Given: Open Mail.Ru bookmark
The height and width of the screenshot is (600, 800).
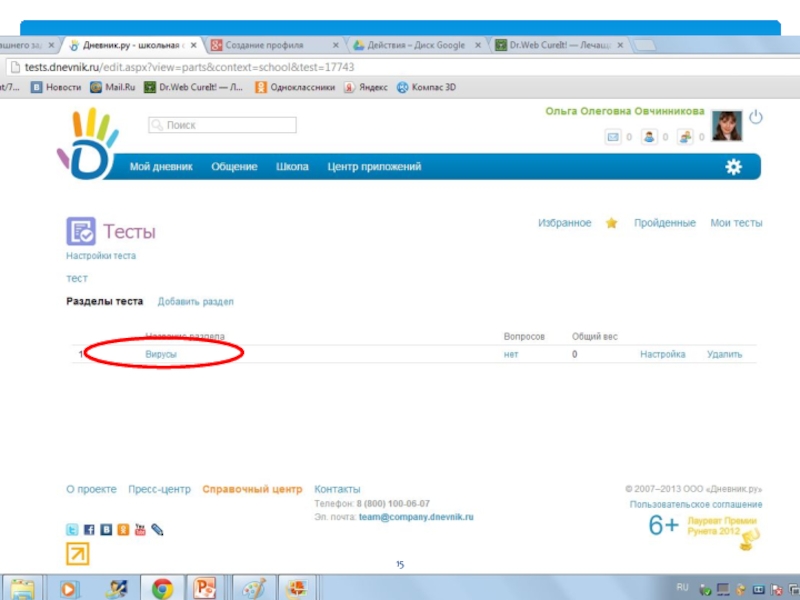Looking at the screenshot, I should point(113,87).
